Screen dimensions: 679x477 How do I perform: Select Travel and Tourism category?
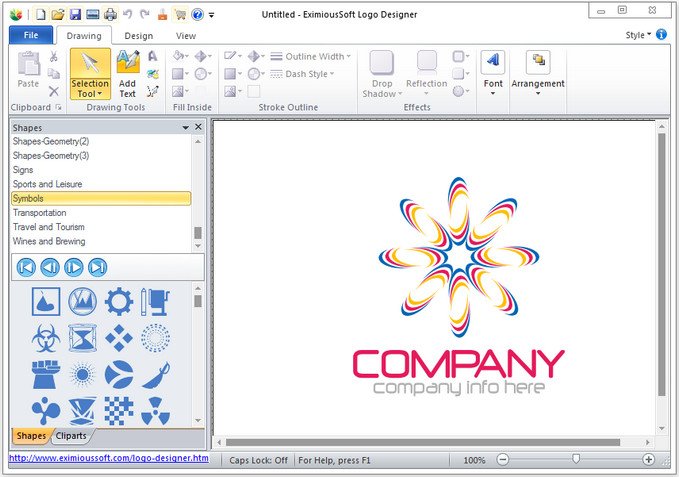101,227
